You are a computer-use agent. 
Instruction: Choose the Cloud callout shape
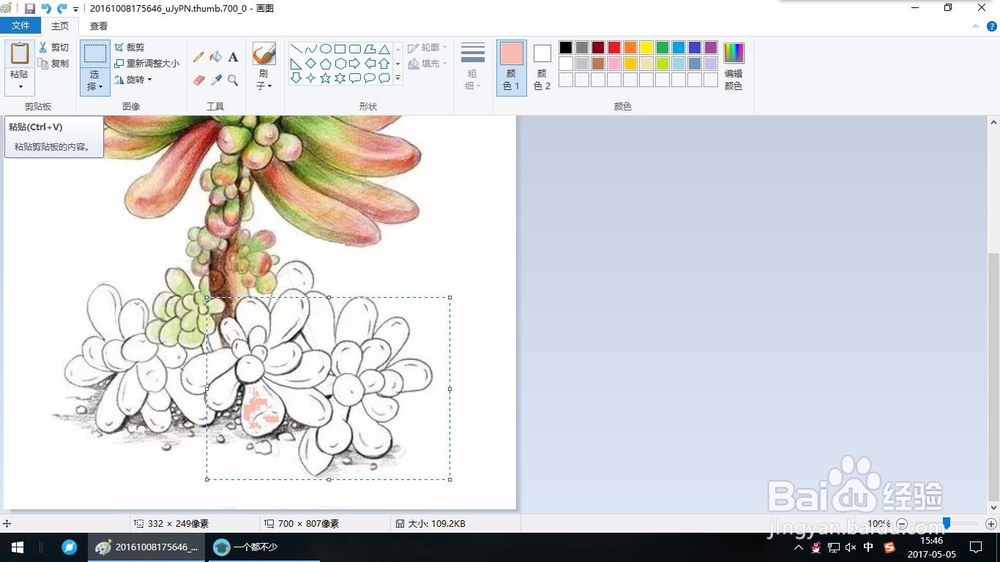tap(384, 78)
